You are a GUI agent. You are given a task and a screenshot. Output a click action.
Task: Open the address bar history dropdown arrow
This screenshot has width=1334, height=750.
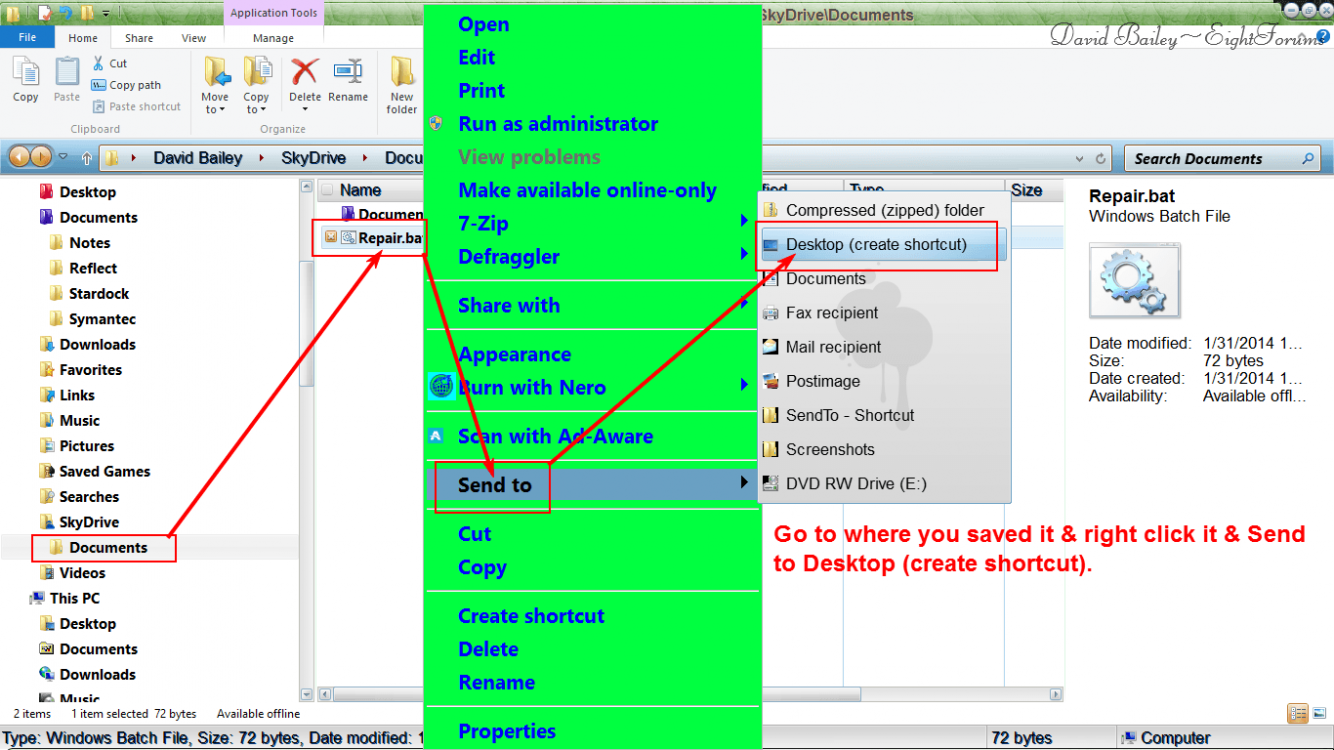tap(1079, 159)
